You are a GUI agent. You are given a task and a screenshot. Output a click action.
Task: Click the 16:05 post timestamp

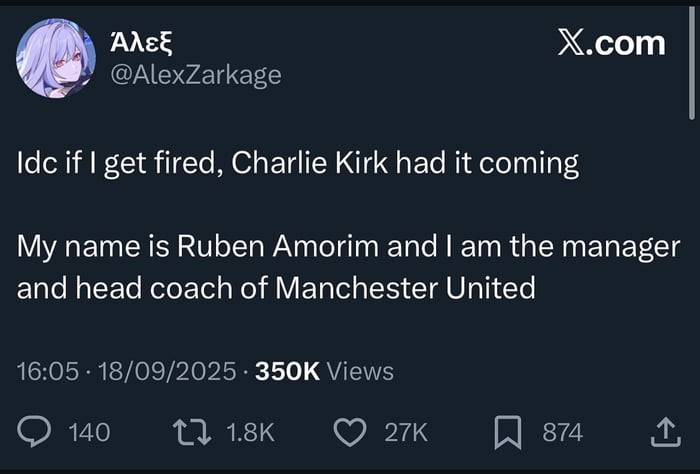pyautogui.click(x=47, y=371)
